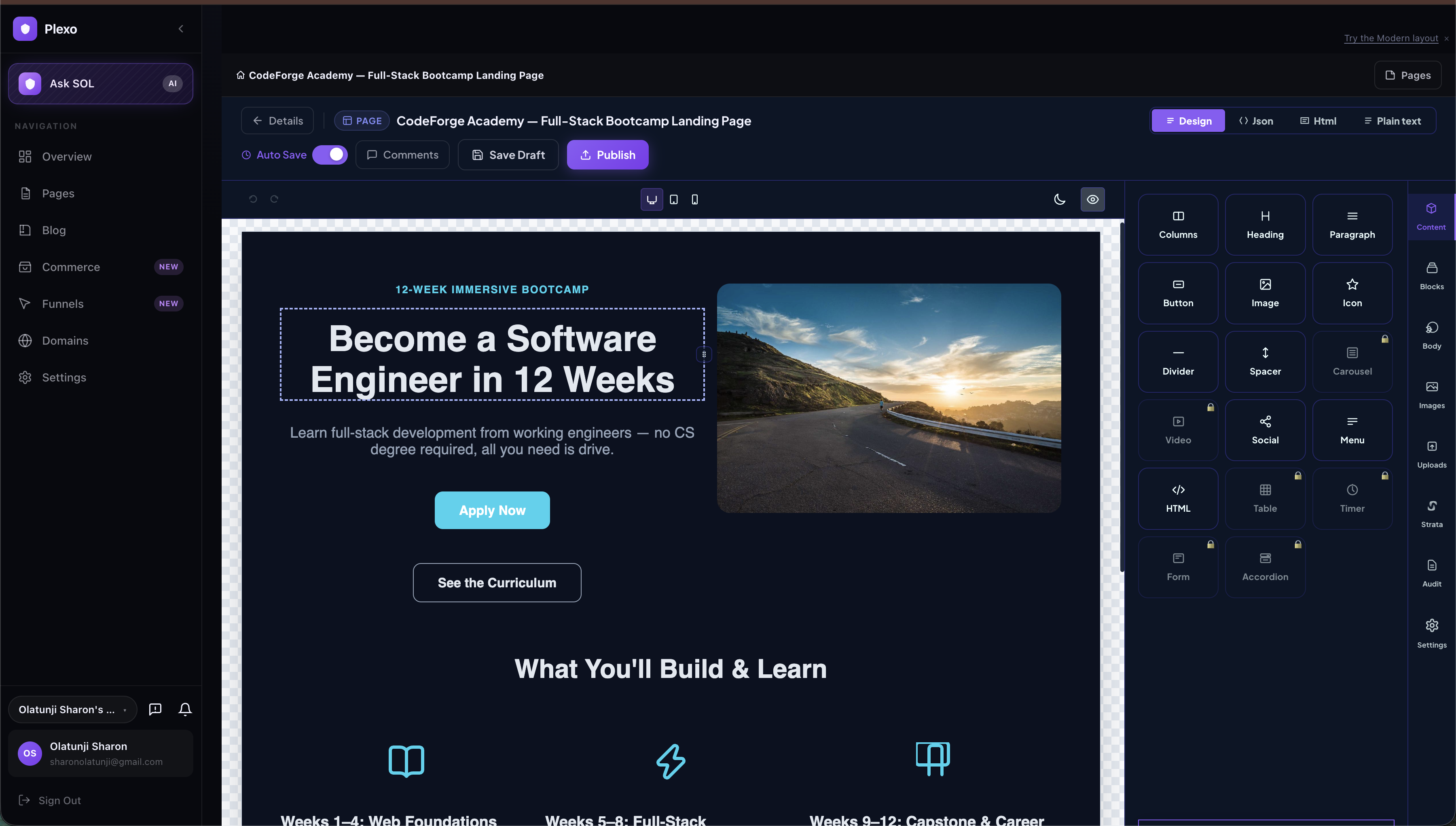Image resolution: width=1456 pixels, height=826 pixels.
Task: Open Commerce in the navigation
Action: pos(101,267)
